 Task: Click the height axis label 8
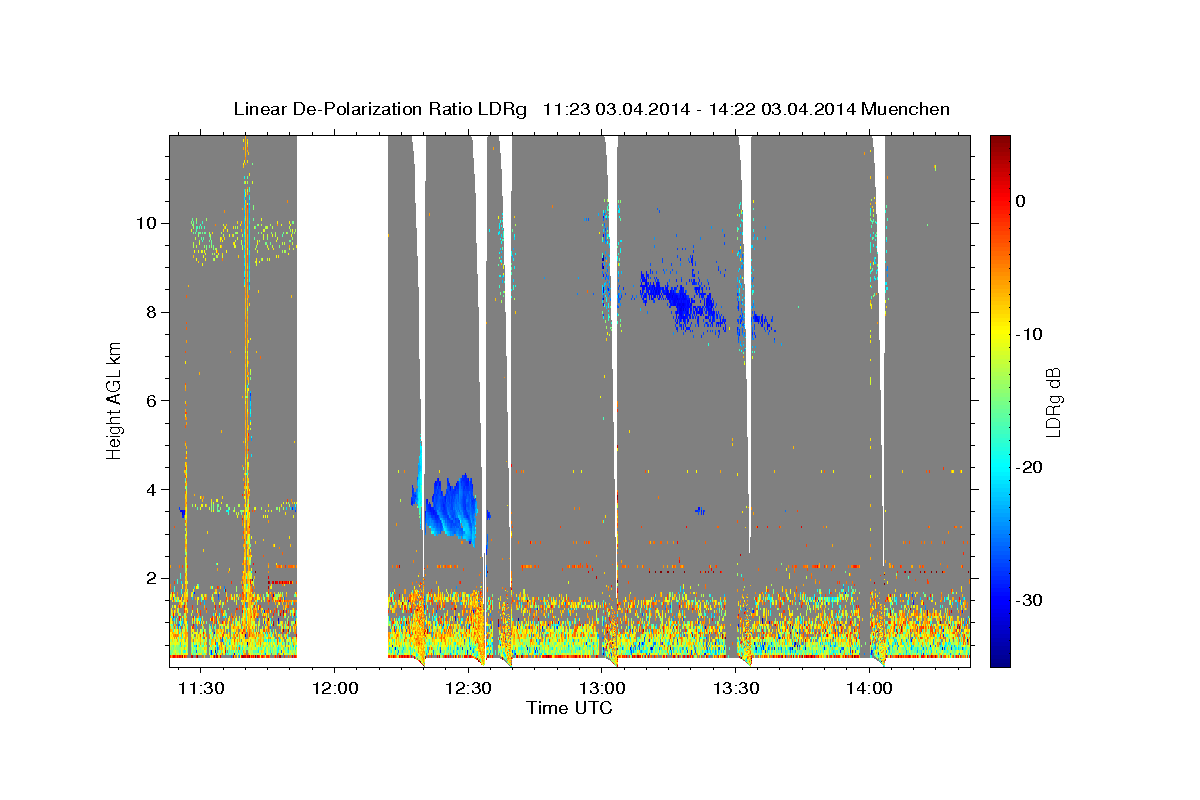click(150, 312)
